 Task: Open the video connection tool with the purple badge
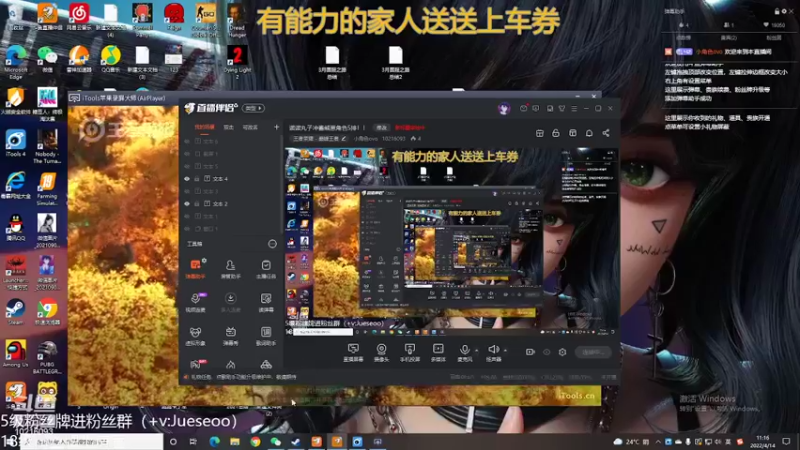click(x=195, y=302)
